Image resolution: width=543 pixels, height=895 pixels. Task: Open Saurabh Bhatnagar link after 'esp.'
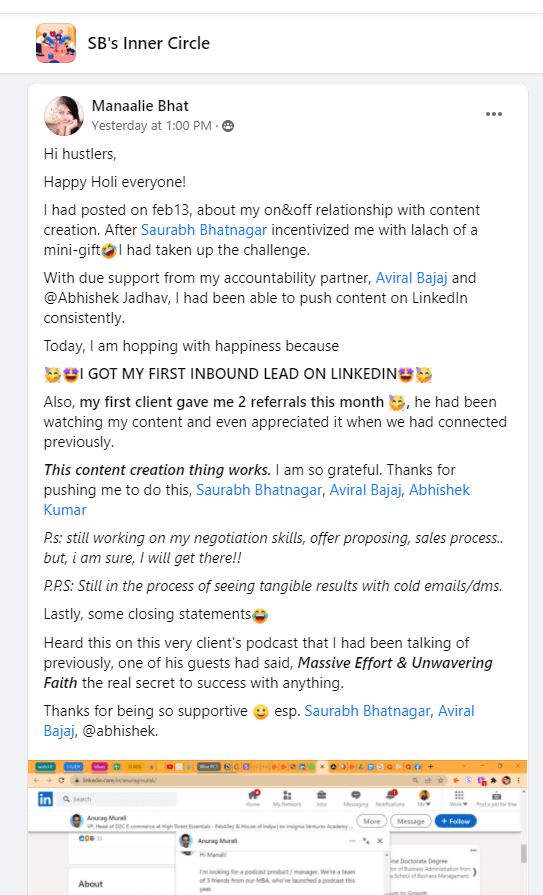pos(367,711)
